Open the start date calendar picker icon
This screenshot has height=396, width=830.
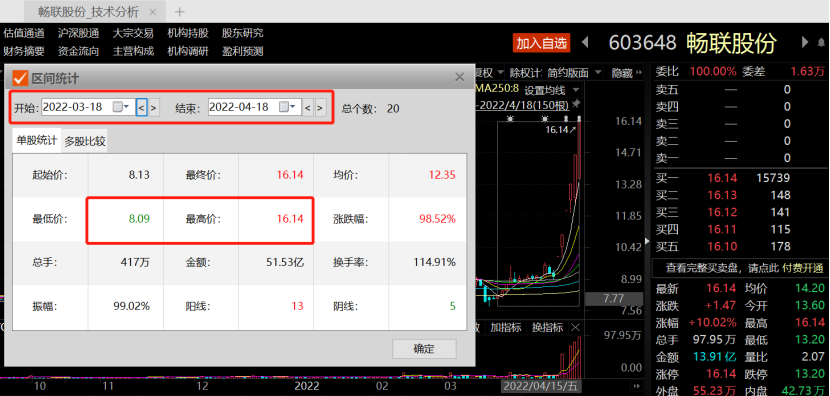click(x=121, y=107)
